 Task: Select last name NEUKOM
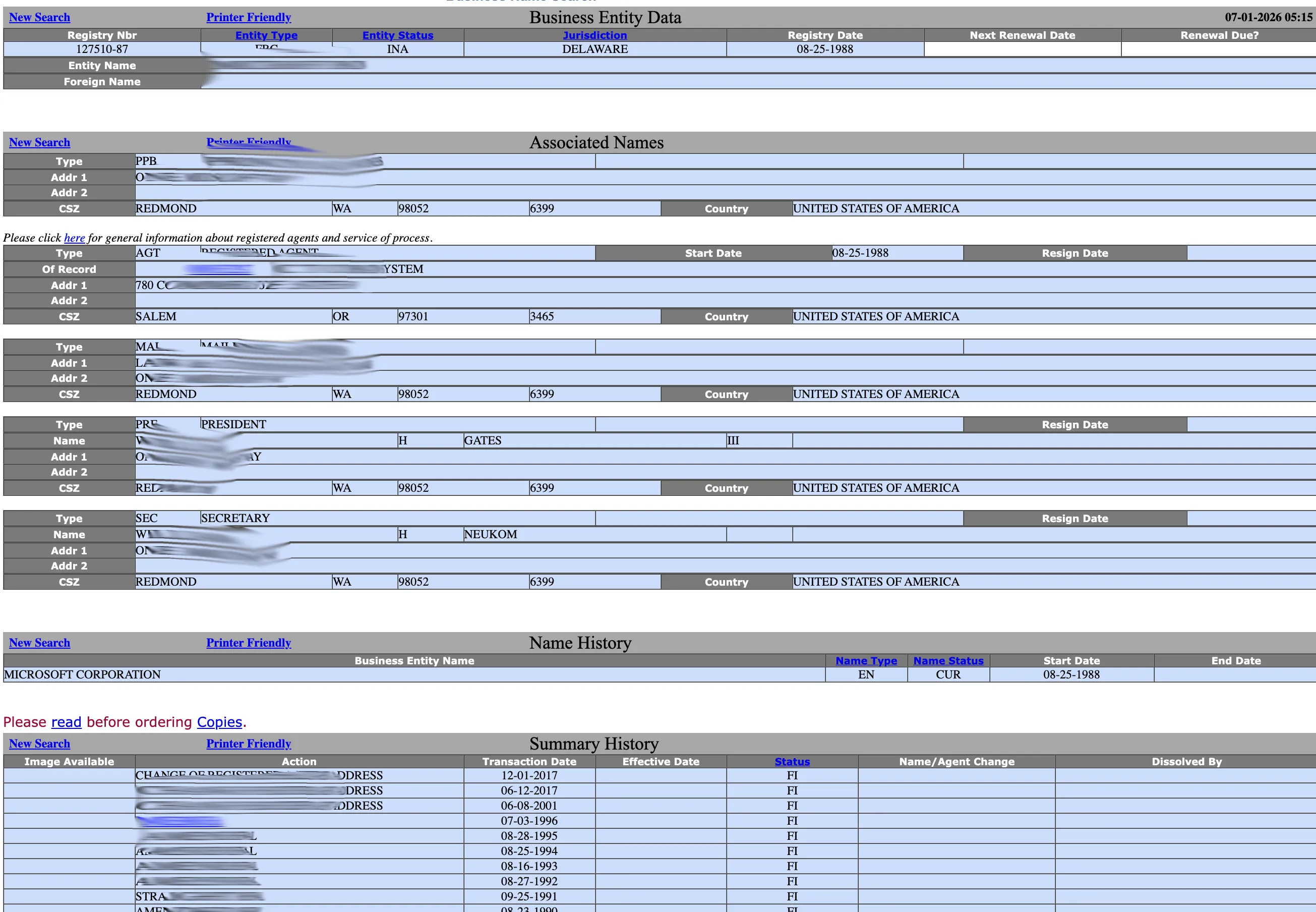491,534
